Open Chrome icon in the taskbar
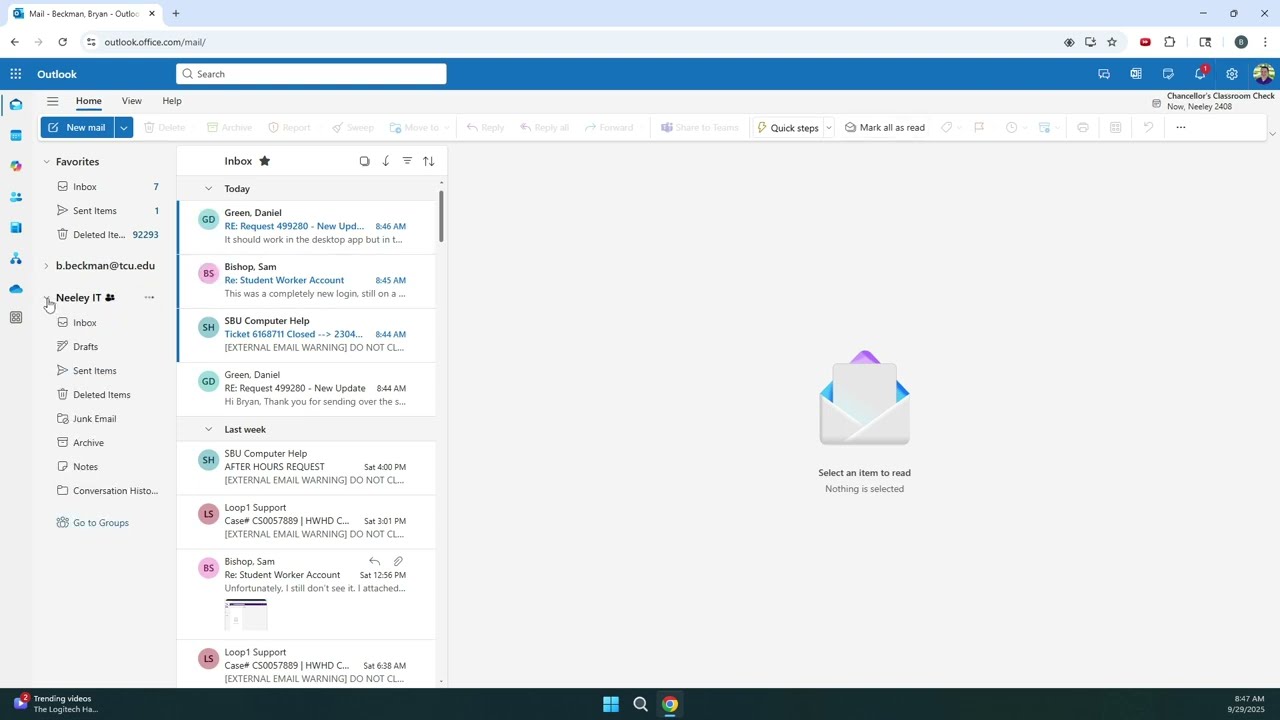 (x=670, y=704)
